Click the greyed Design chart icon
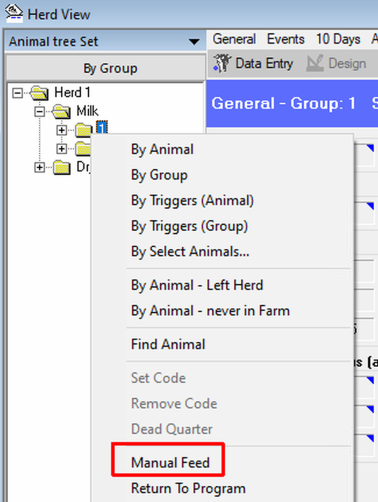Viewport: 378px width, 502px height. (315, 63)
